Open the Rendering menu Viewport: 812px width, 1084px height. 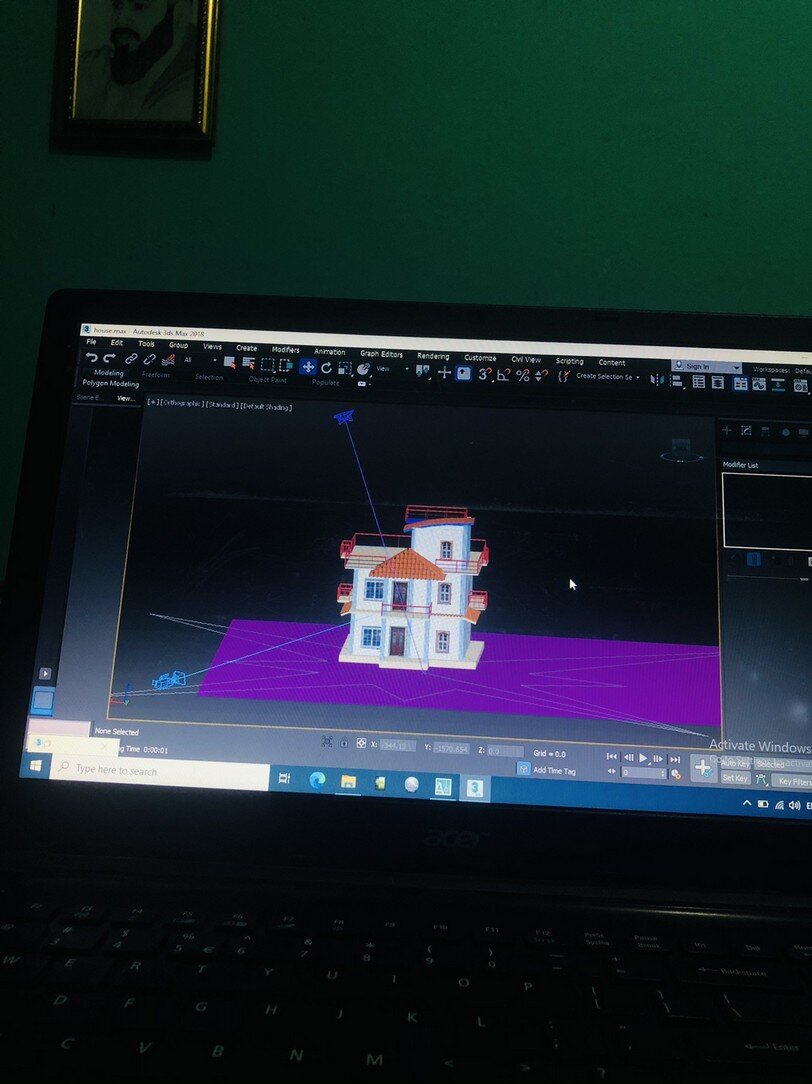pyautogui.click(x=433, y=356)
